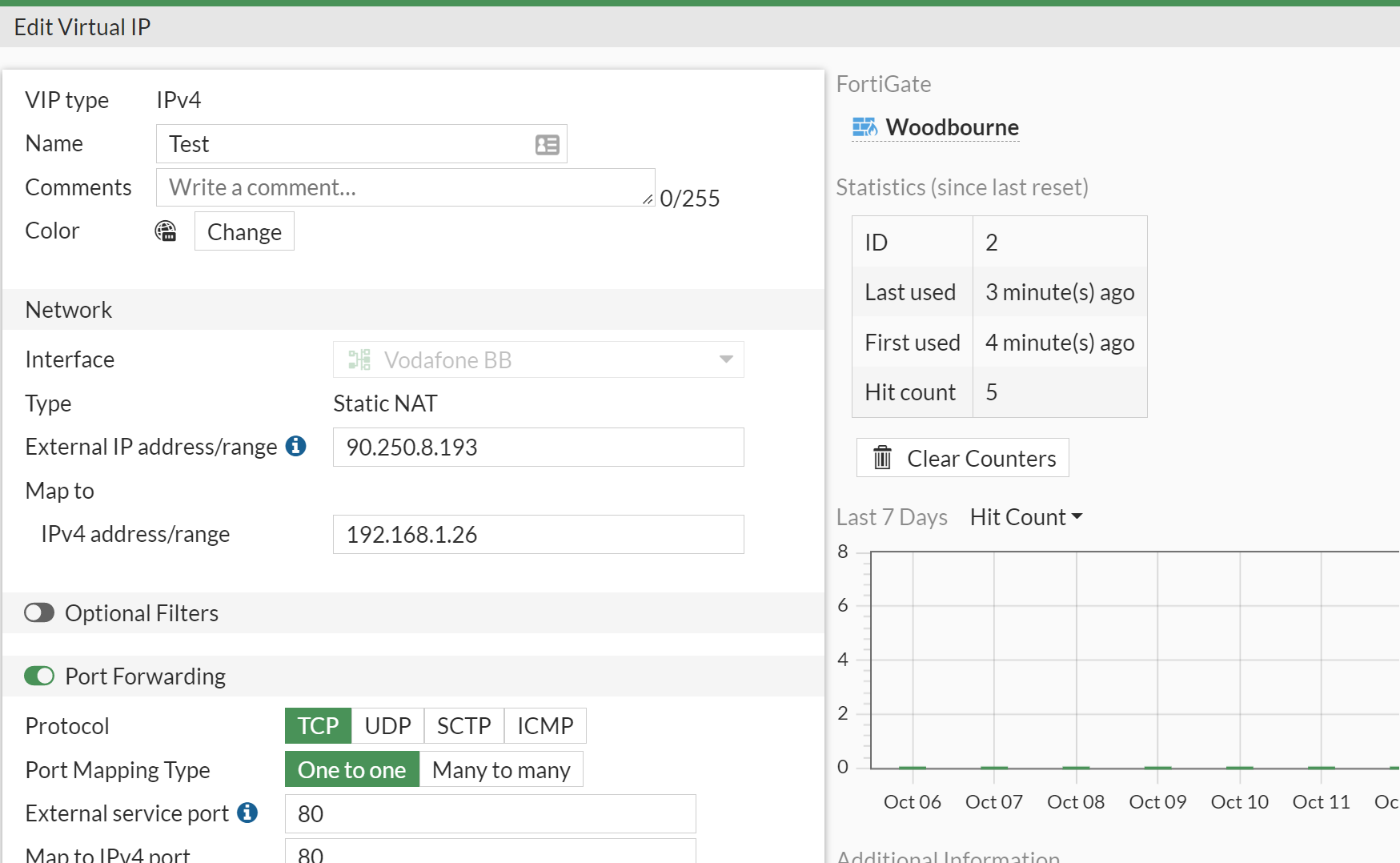Click the address book icon in Name field
The width and height of the screenshot is (1400, 863).
(548, 145)
